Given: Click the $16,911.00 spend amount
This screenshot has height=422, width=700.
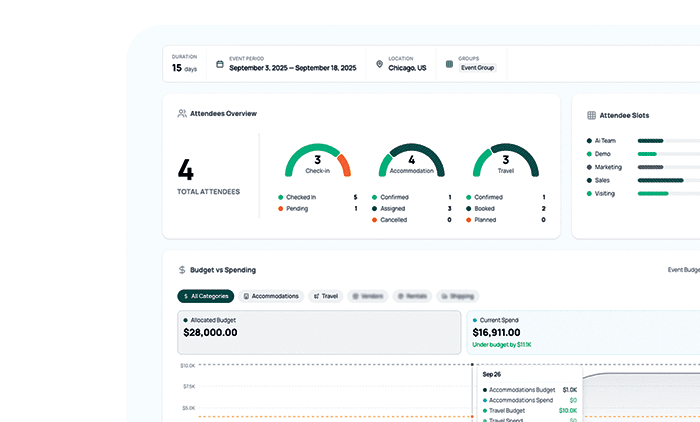Looking at the screenshot, I should click(x=496, y=332).
